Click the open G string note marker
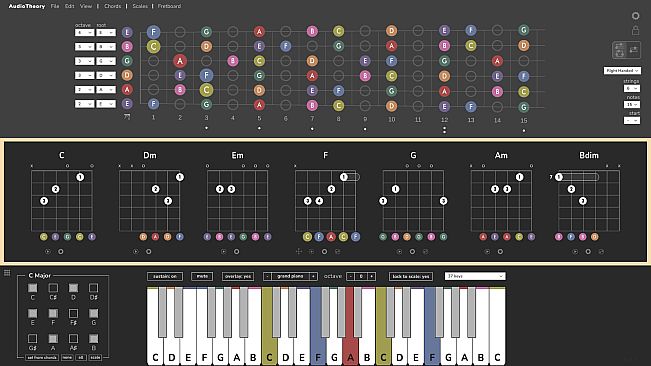This screenshot has width=651, height=366. (x=127, y=61)
